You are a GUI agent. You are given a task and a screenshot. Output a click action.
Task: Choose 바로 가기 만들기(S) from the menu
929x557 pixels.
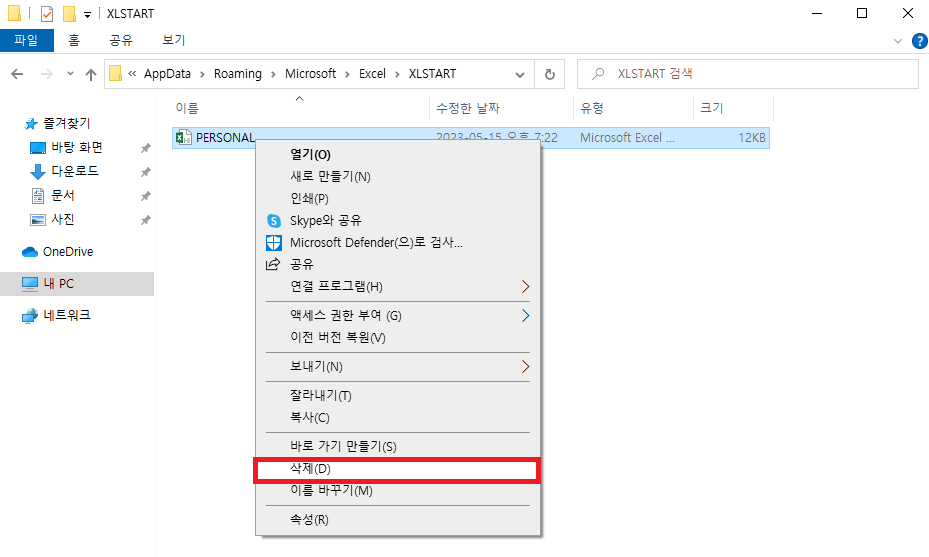398,446
